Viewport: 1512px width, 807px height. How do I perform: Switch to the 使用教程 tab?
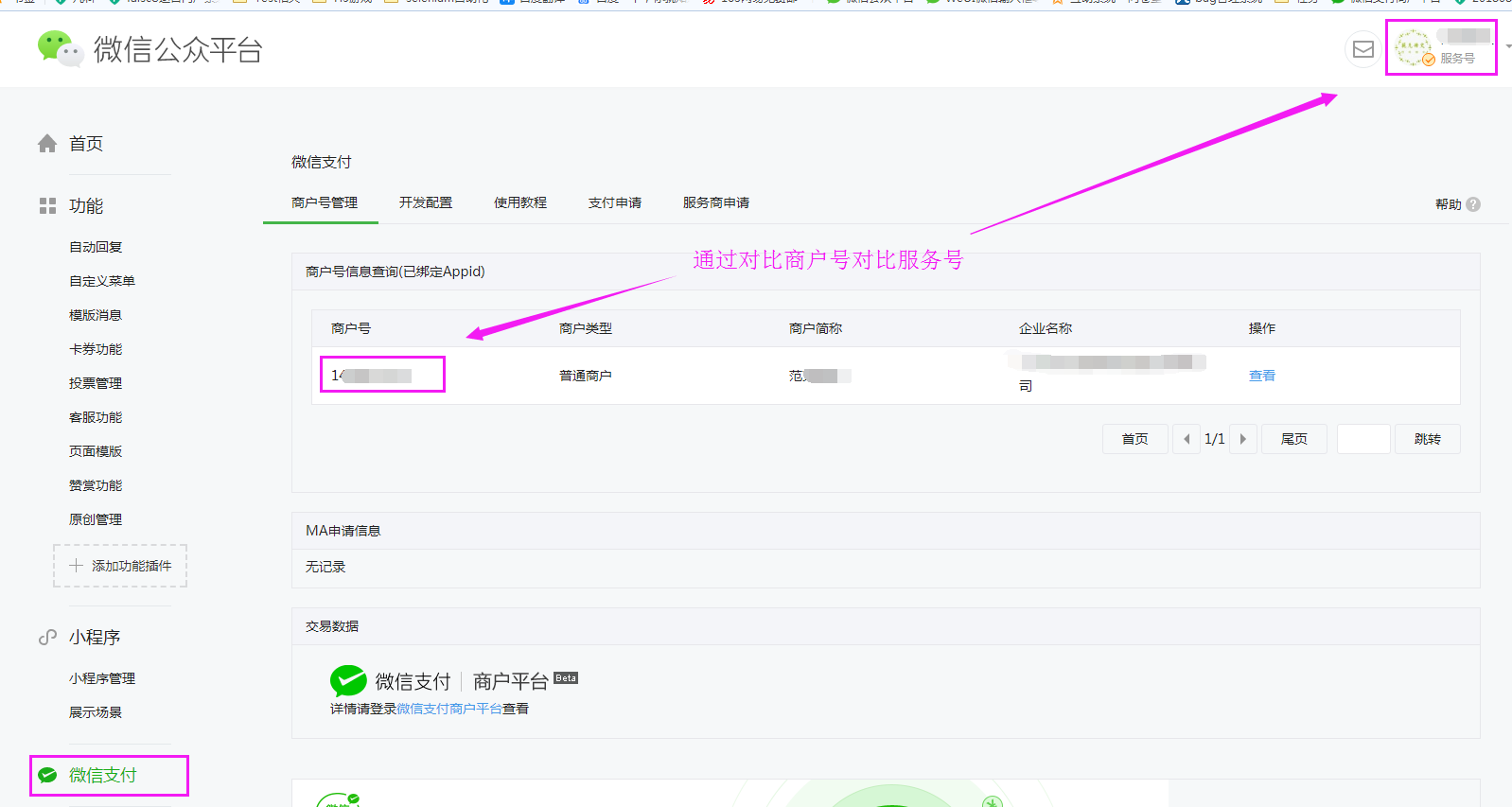520,202
